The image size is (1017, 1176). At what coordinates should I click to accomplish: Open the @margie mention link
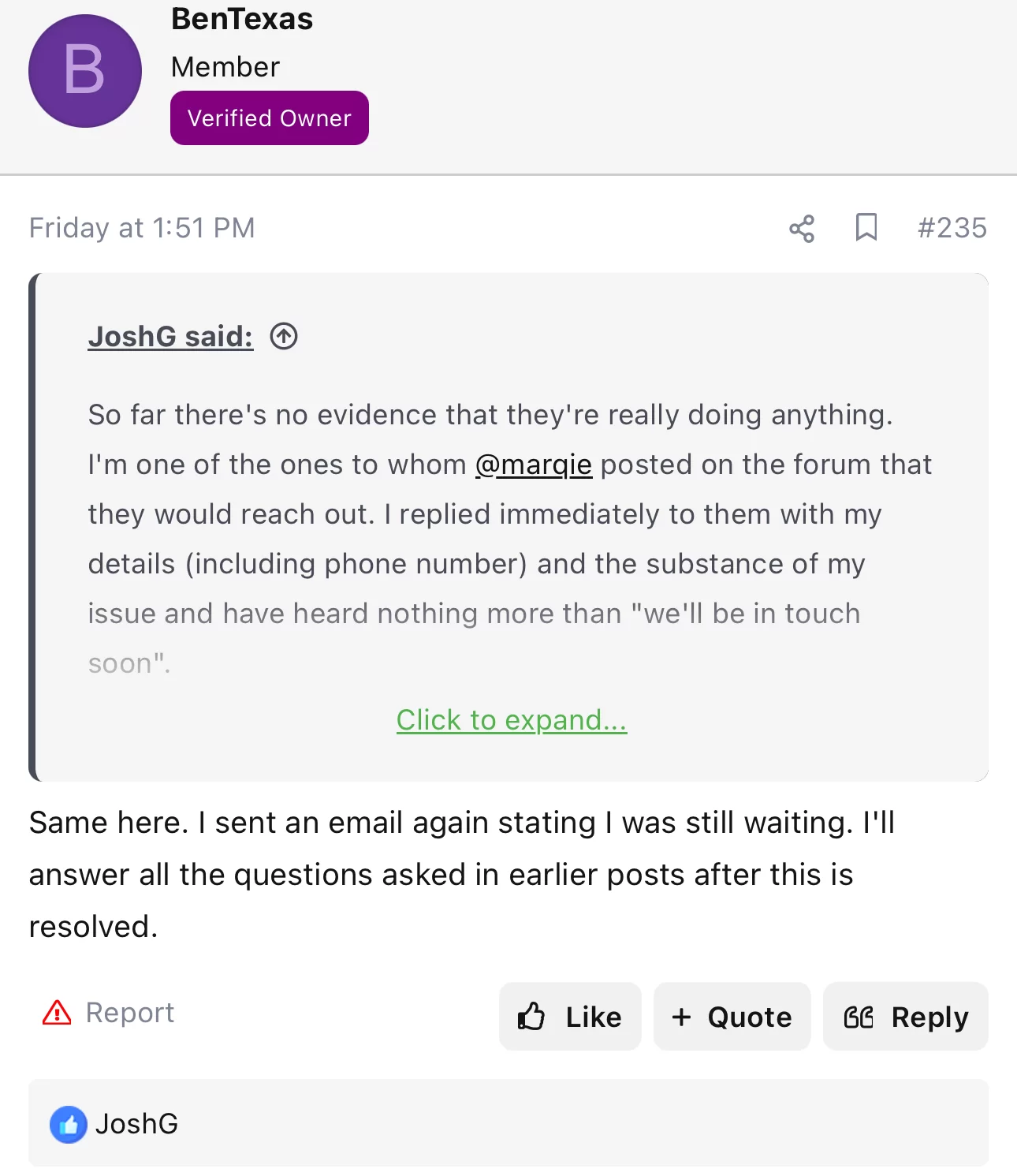534,465
